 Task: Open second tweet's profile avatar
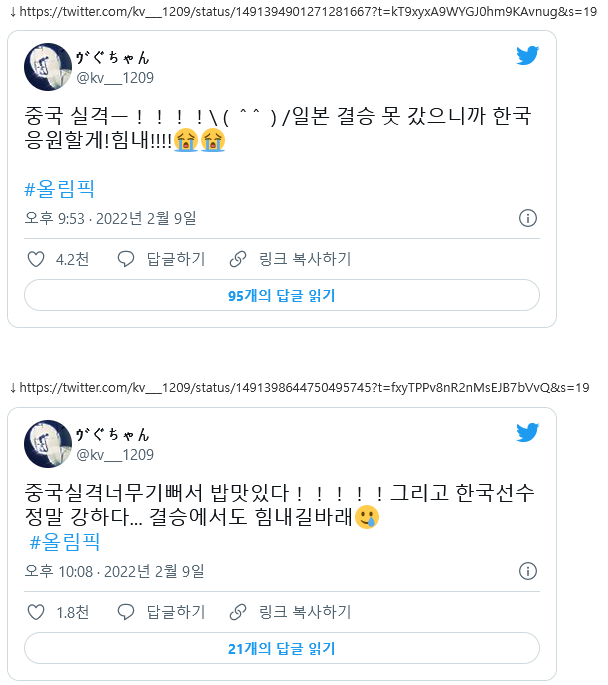pyautogui.click(x=48, y=444)
